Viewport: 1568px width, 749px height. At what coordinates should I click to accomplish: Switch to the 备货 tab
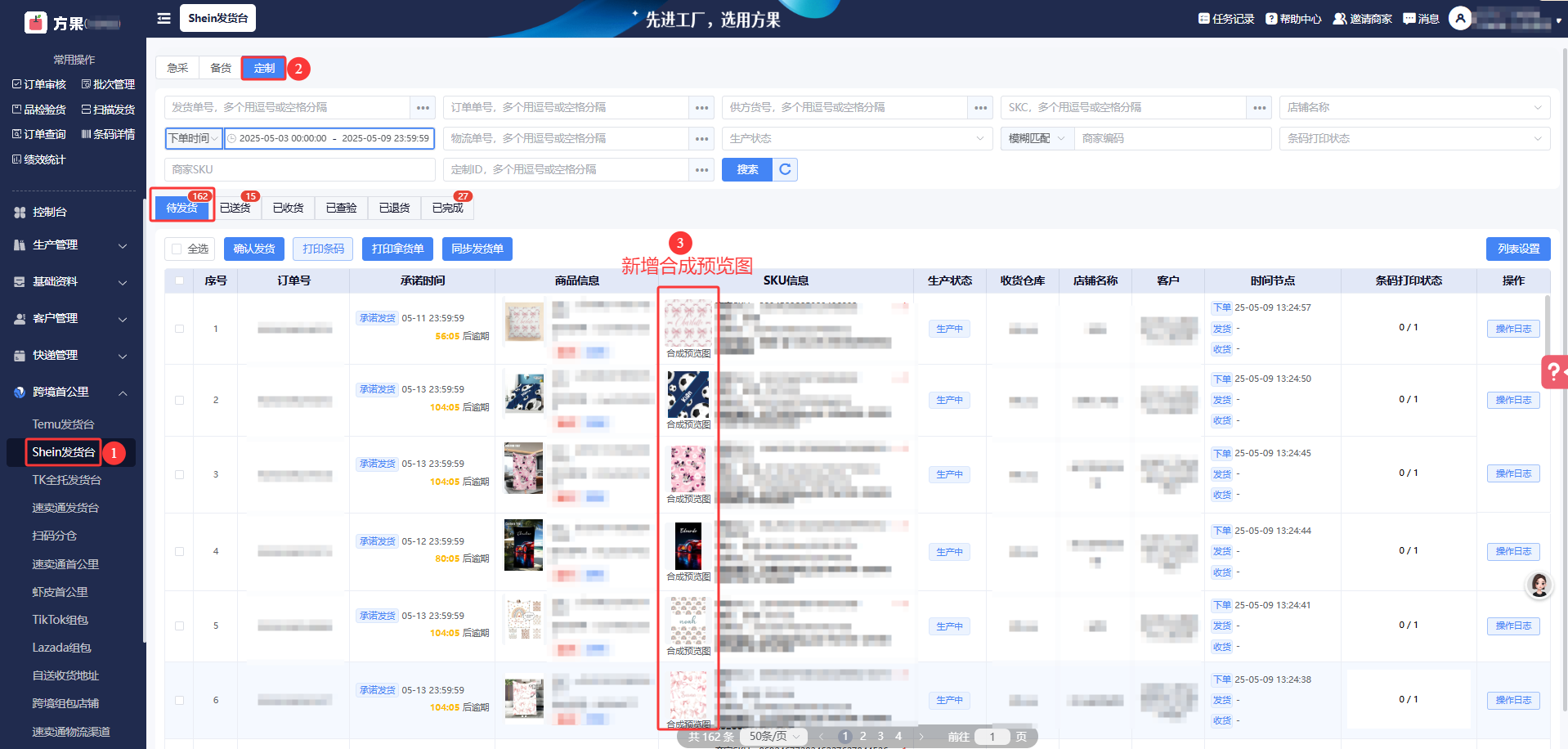click(221, 68)
